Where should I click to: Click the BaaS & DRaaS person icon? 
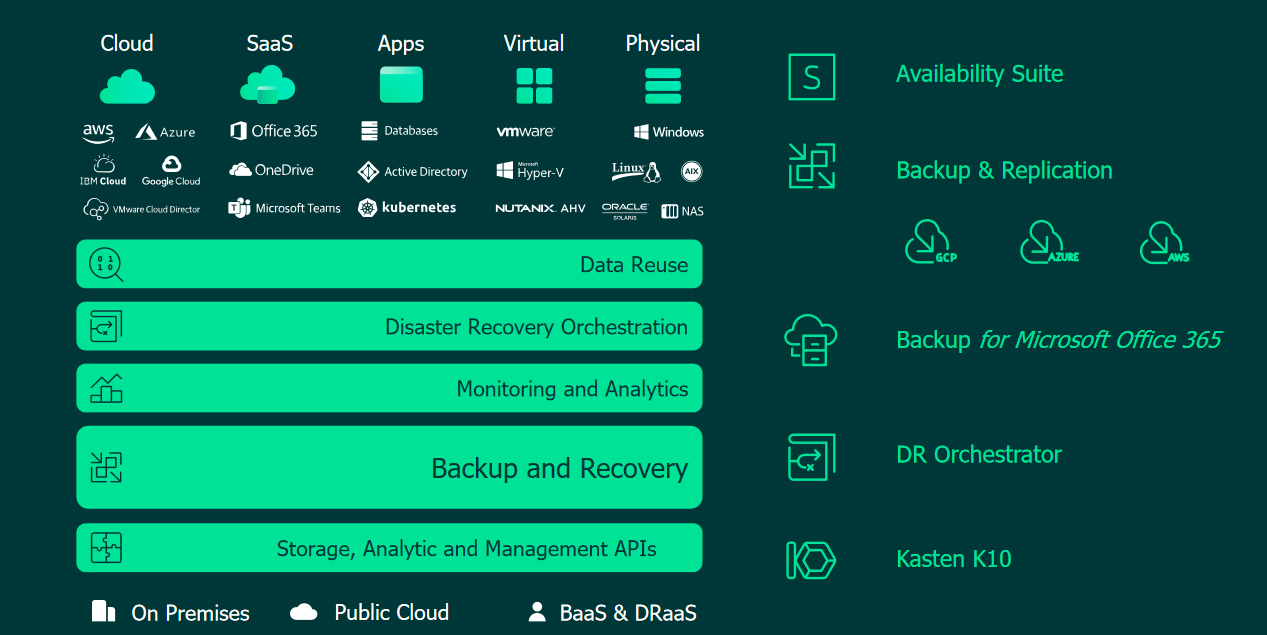[538, 612]
